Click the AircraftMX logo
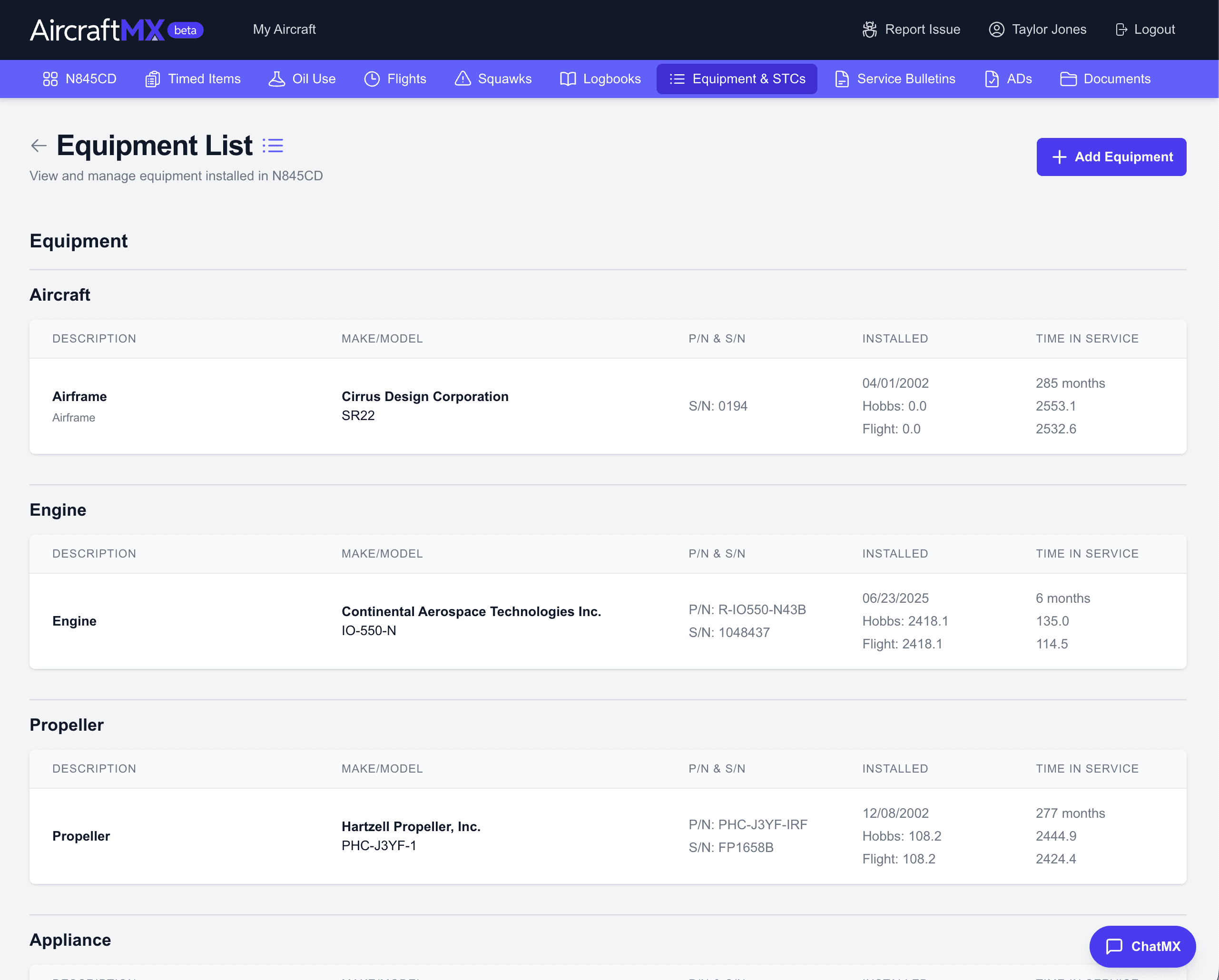This screenshot has width=1219, height=980. [x=95, y=29]
